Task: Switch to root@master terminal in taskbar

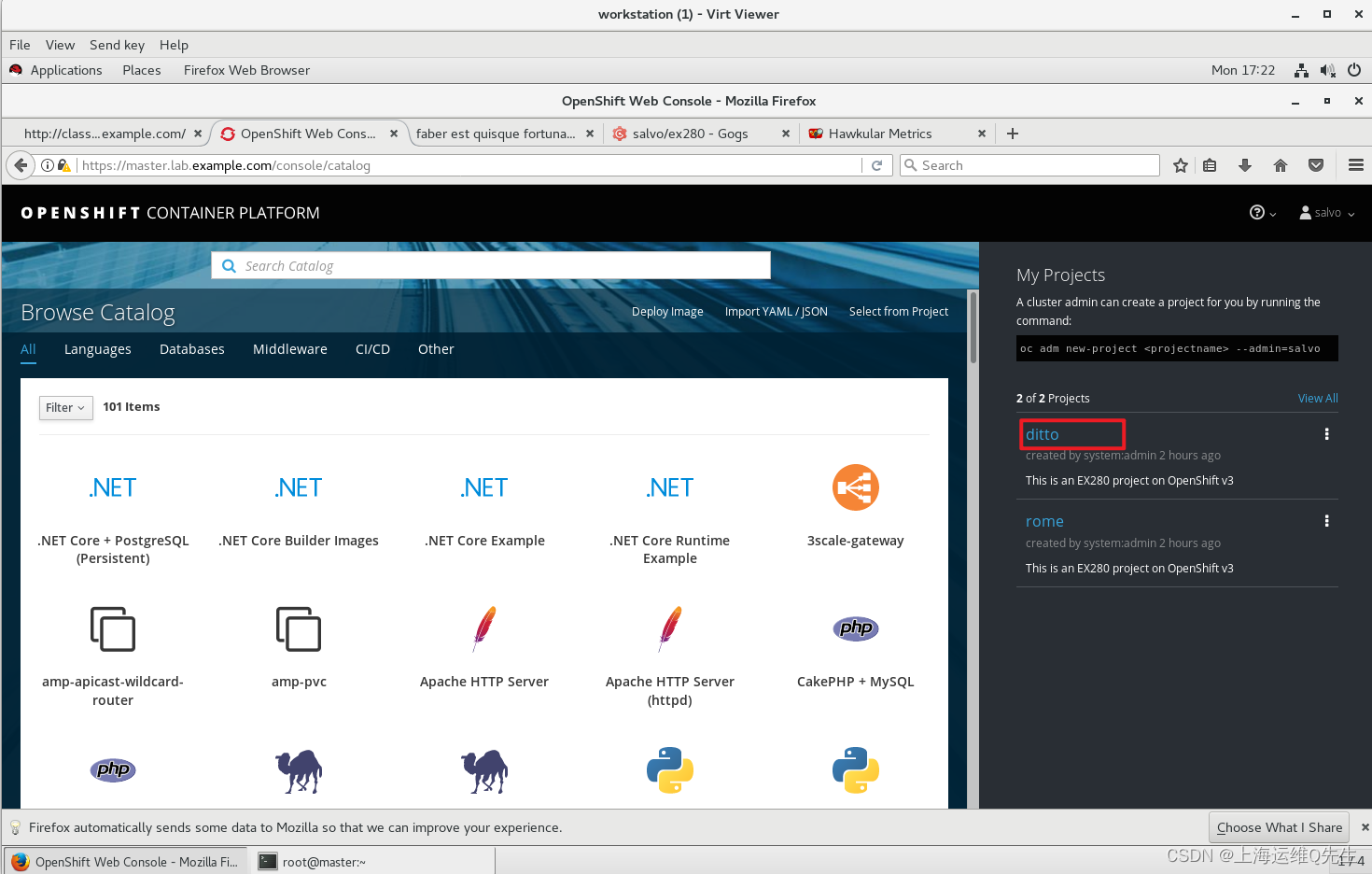Action: pos(372,862)
